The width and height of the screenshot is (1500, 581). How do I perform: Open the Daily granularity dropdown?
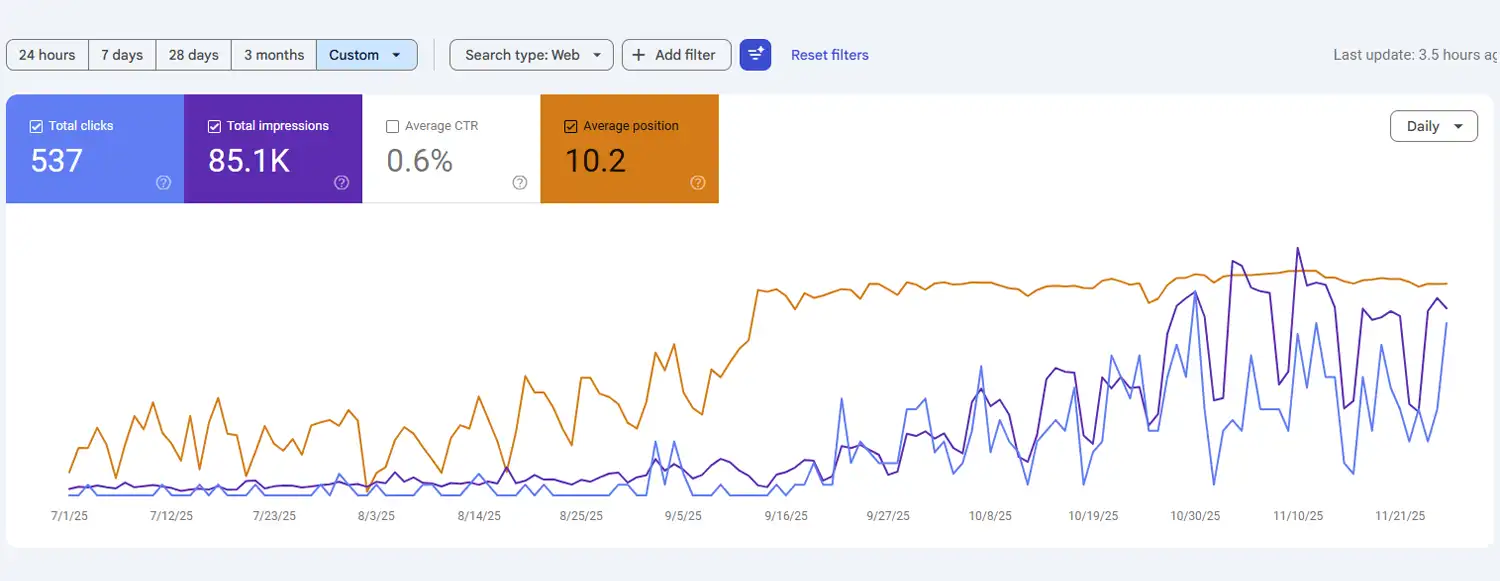[x=1433, y=125]
